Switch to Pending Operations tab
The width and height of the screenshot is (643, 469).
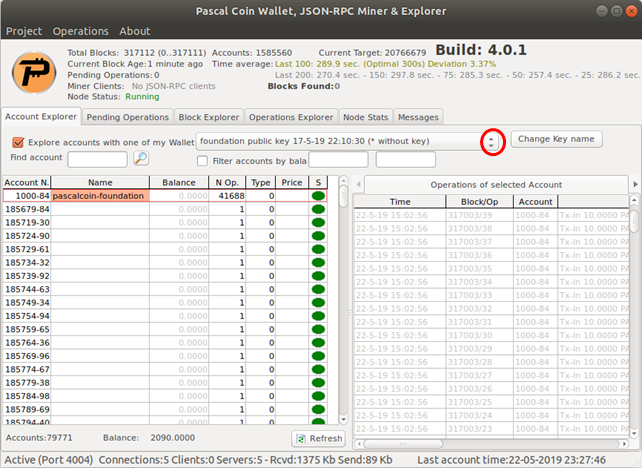click(128, 117)
